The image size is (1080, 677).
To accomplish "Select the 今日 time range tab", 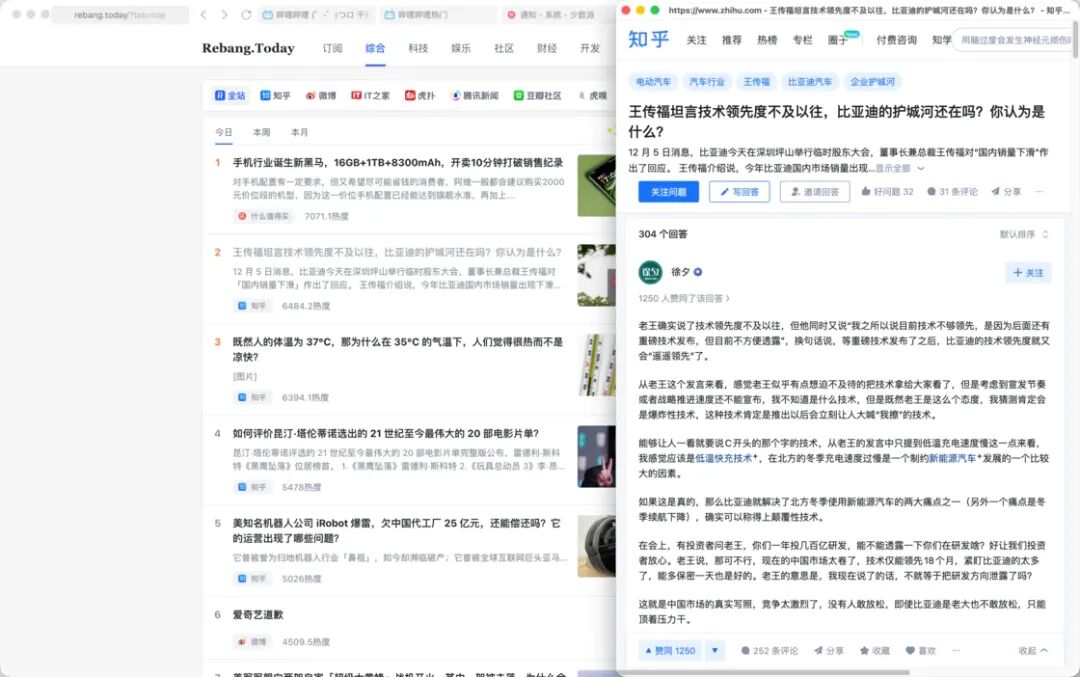I will (224, 132).
